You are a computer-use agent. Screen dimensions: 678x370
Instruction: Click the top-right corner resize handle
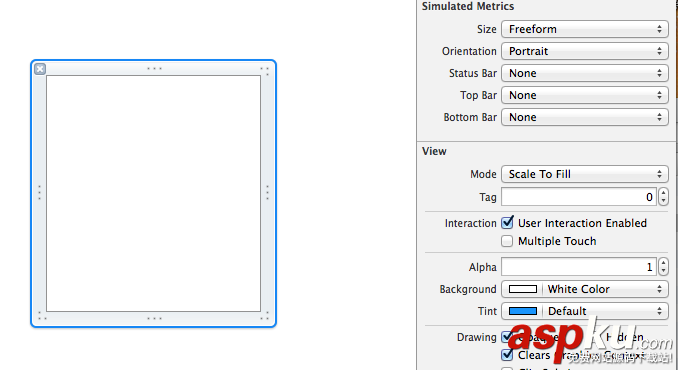click(x=265, y=71)
